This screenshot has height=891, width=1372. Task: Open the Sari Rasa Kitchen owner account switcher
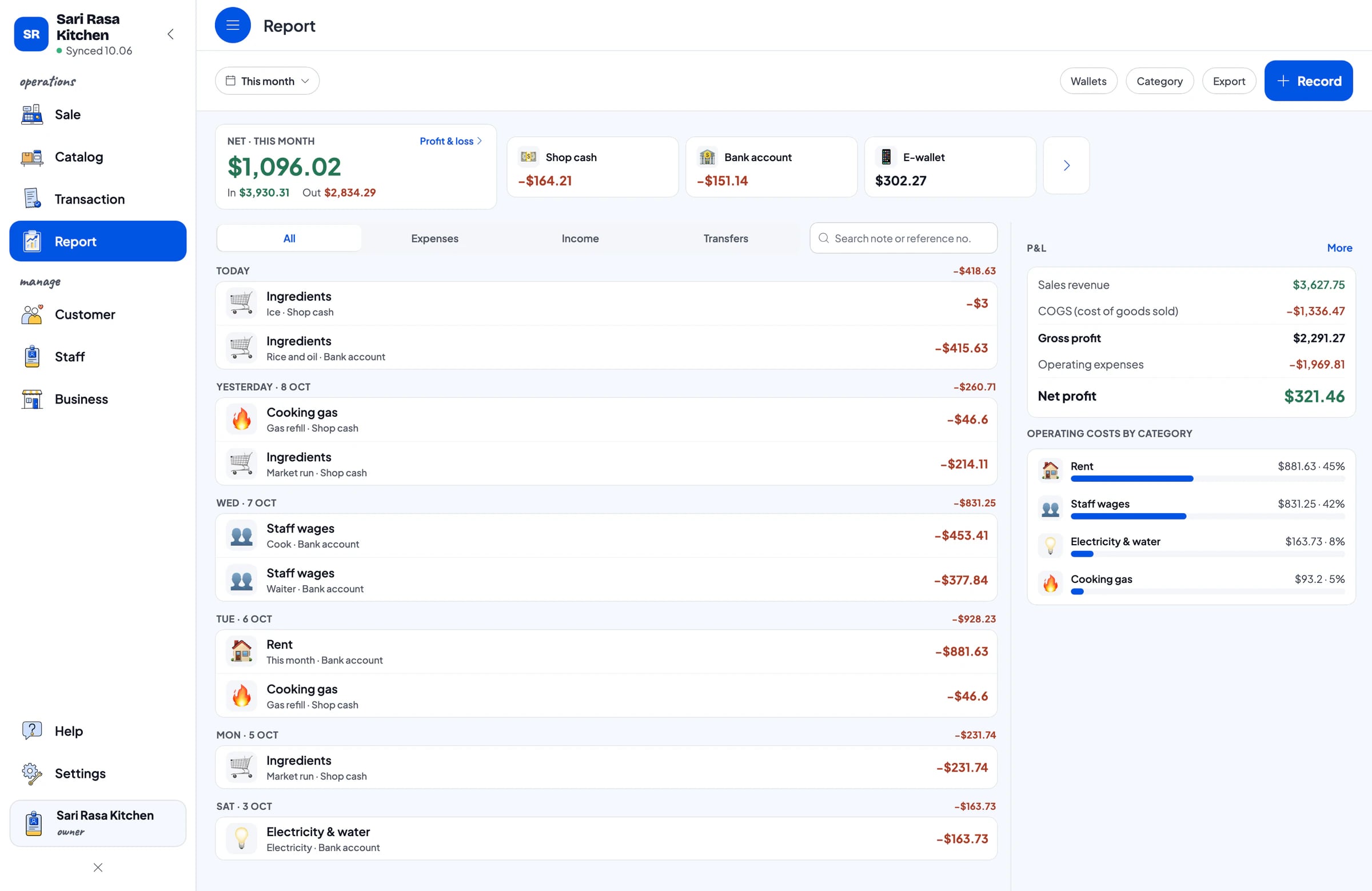[98, 823]
